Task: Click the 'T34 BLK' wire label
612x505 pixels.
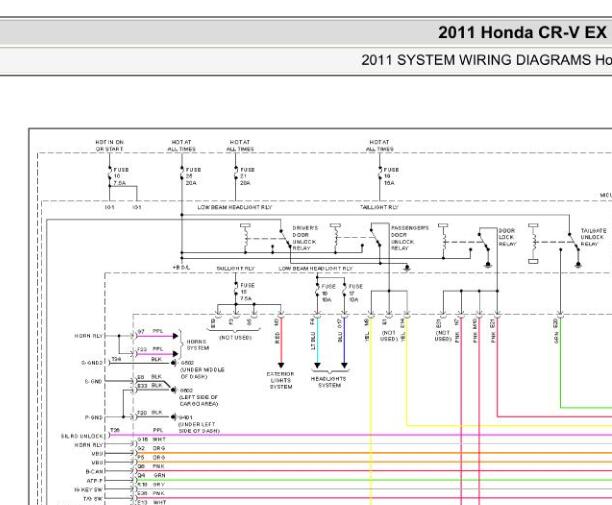Action: tap(137, 359)
